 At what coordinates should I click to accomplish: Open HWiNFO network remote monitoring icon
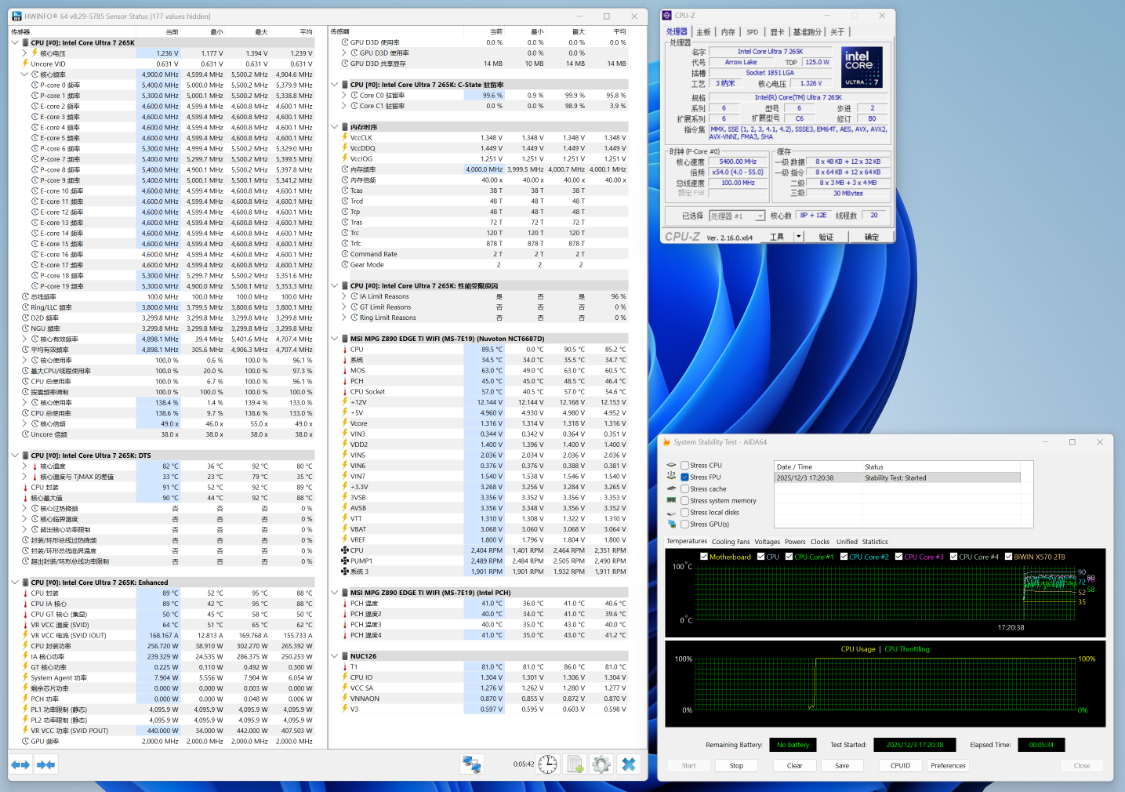click(x=472, y=764)
